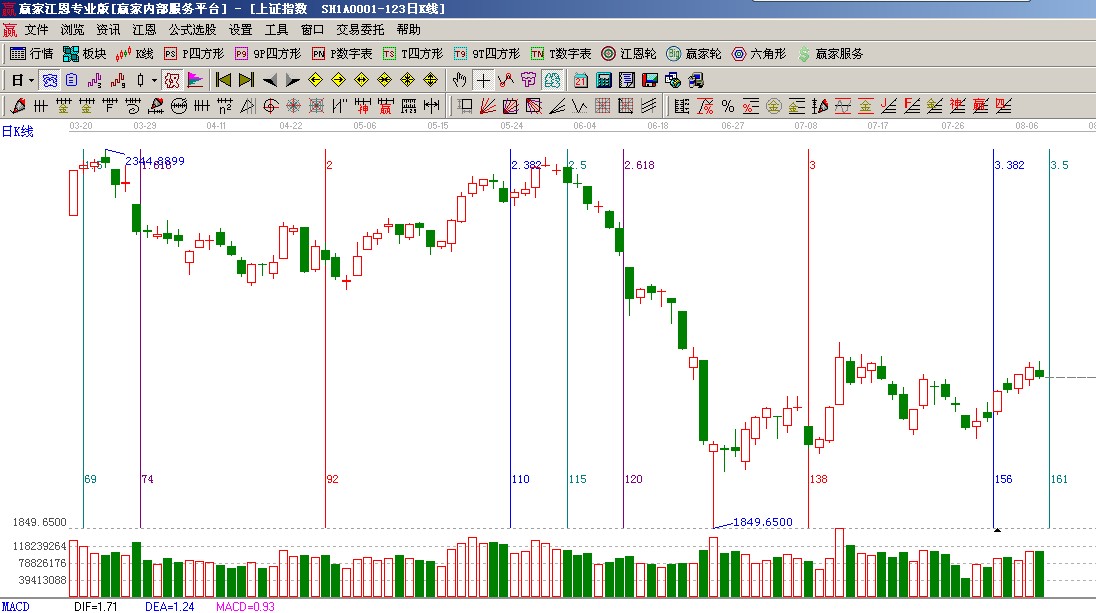The image size is (1096, 613).
Task: Click the 江恩轮 button
Action: pyautogui.click(x=628, y=54)
